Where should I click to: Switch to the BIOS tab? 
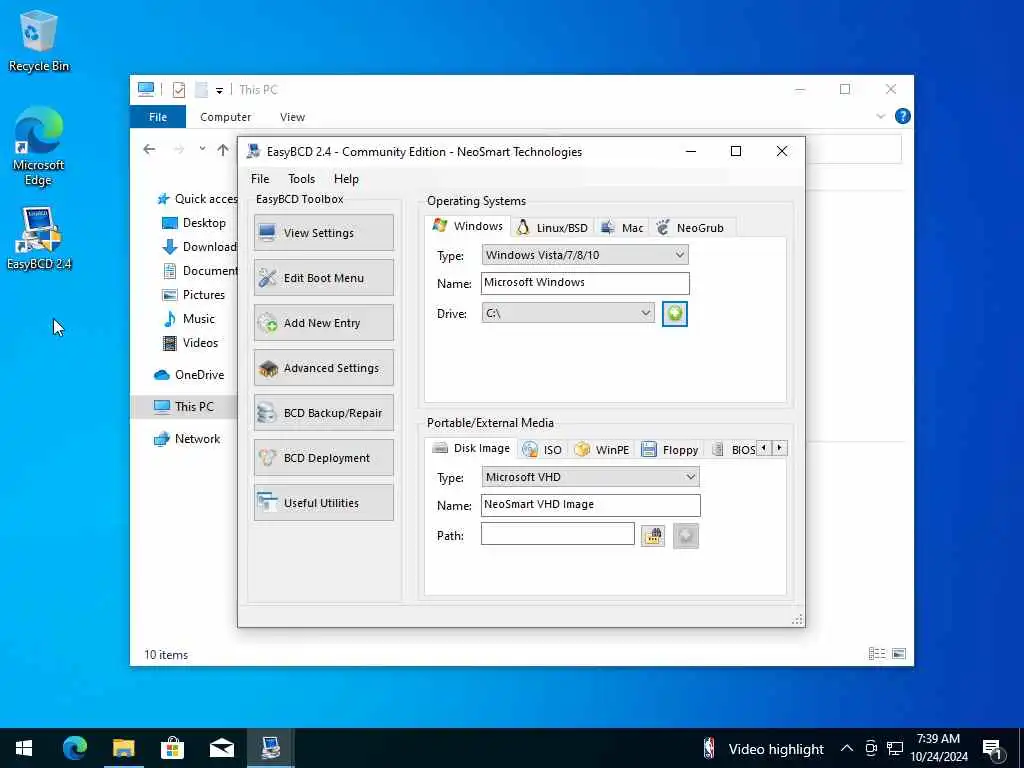(x=733, y=449)
